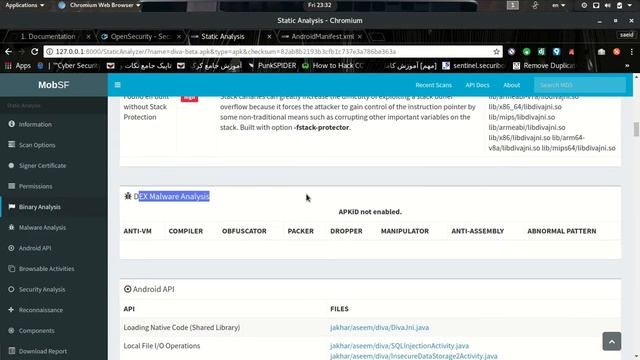Open PunkSPIDER bookmark
640x360 pixels.
click(x=272, y=65)
